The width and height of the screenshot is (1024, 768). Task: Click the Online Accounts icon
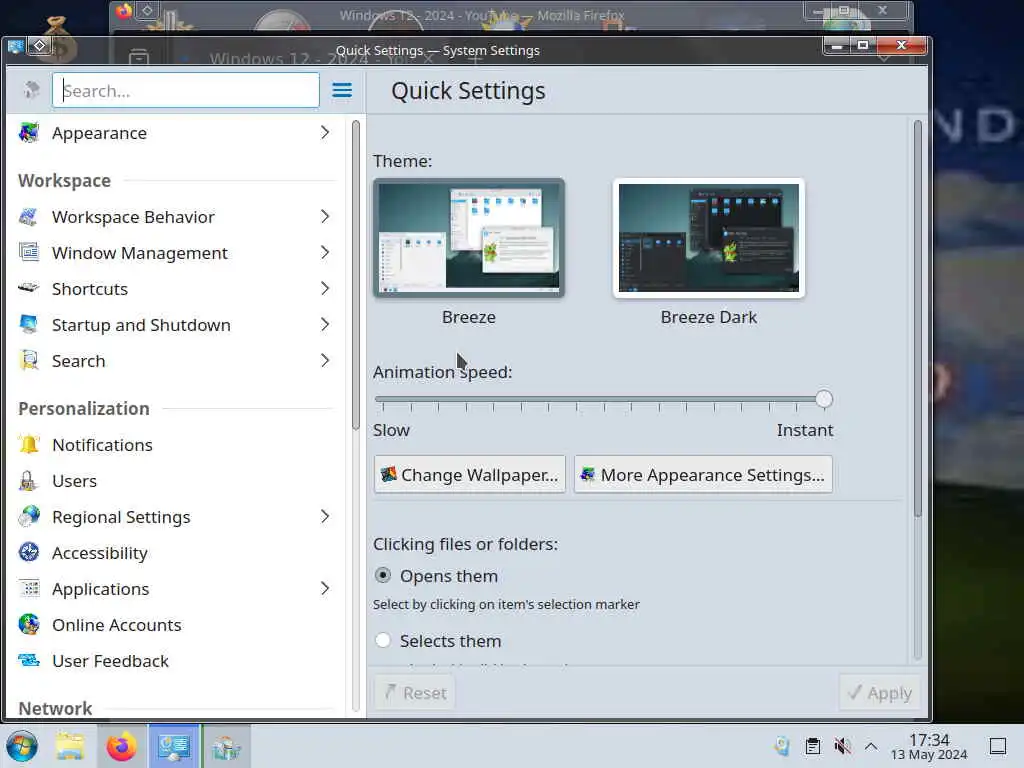click(29, 624)
